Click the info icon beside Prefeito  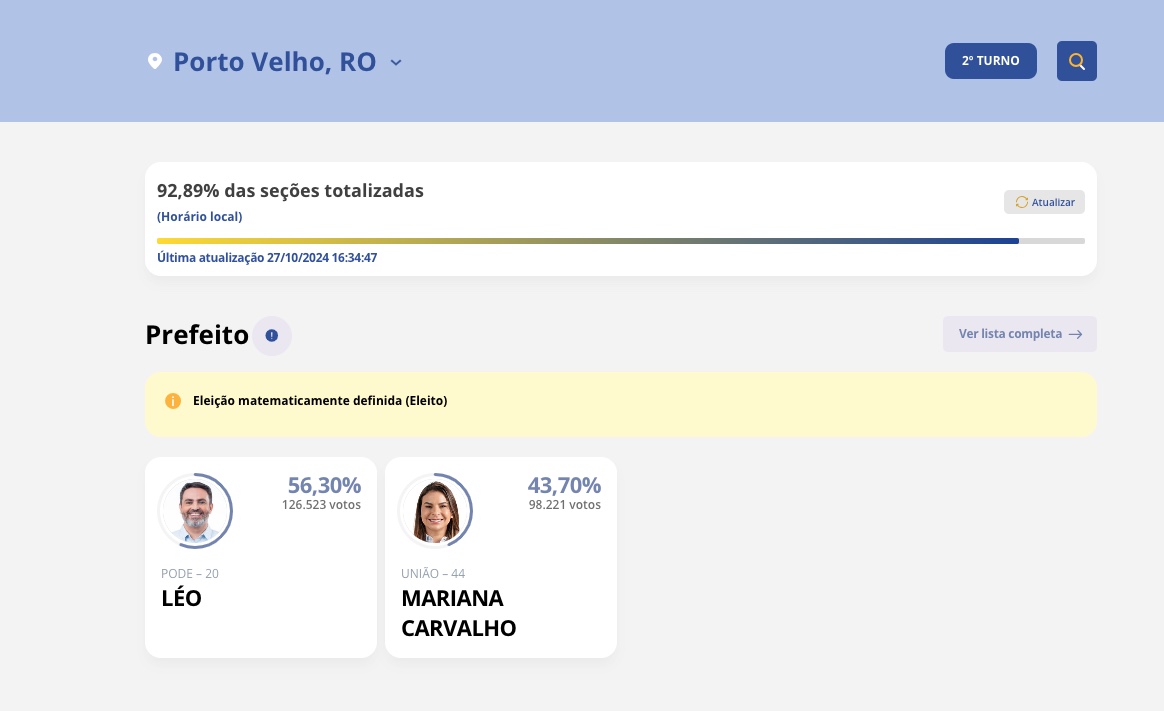pyautogui.click(x=272, y=335)
